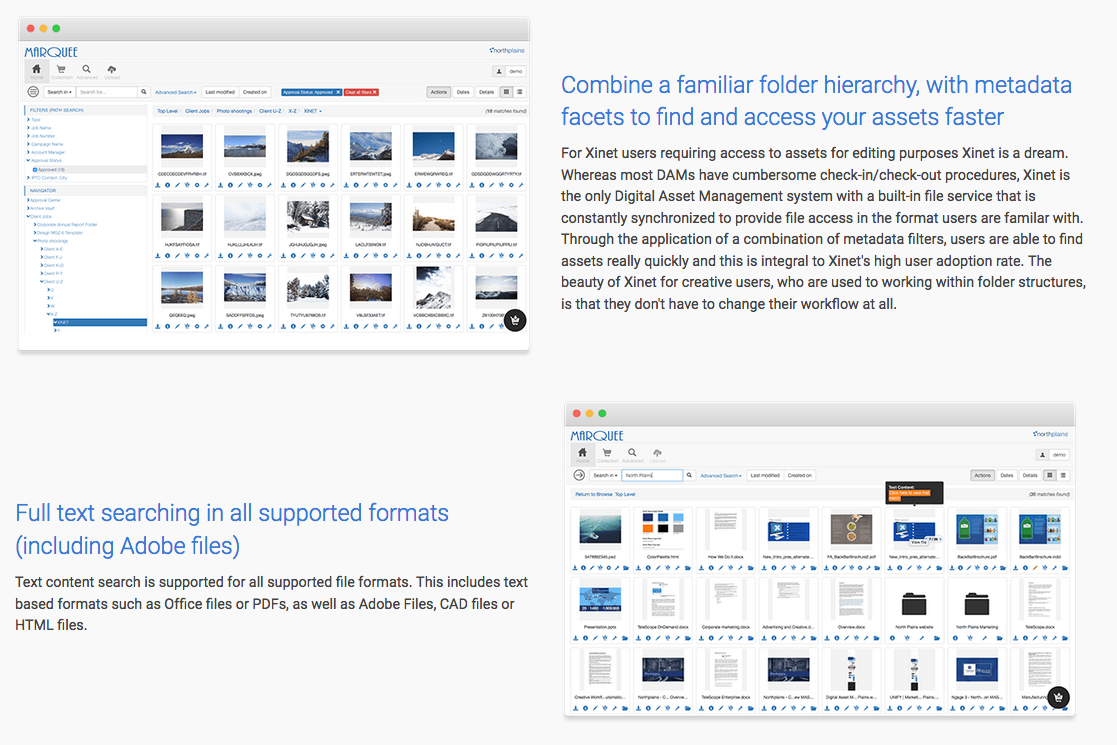The width and height of the screenshot is (1117, 745).
Task: Go to Photo shootings in the breadcrumb
Action: [235, 111]
